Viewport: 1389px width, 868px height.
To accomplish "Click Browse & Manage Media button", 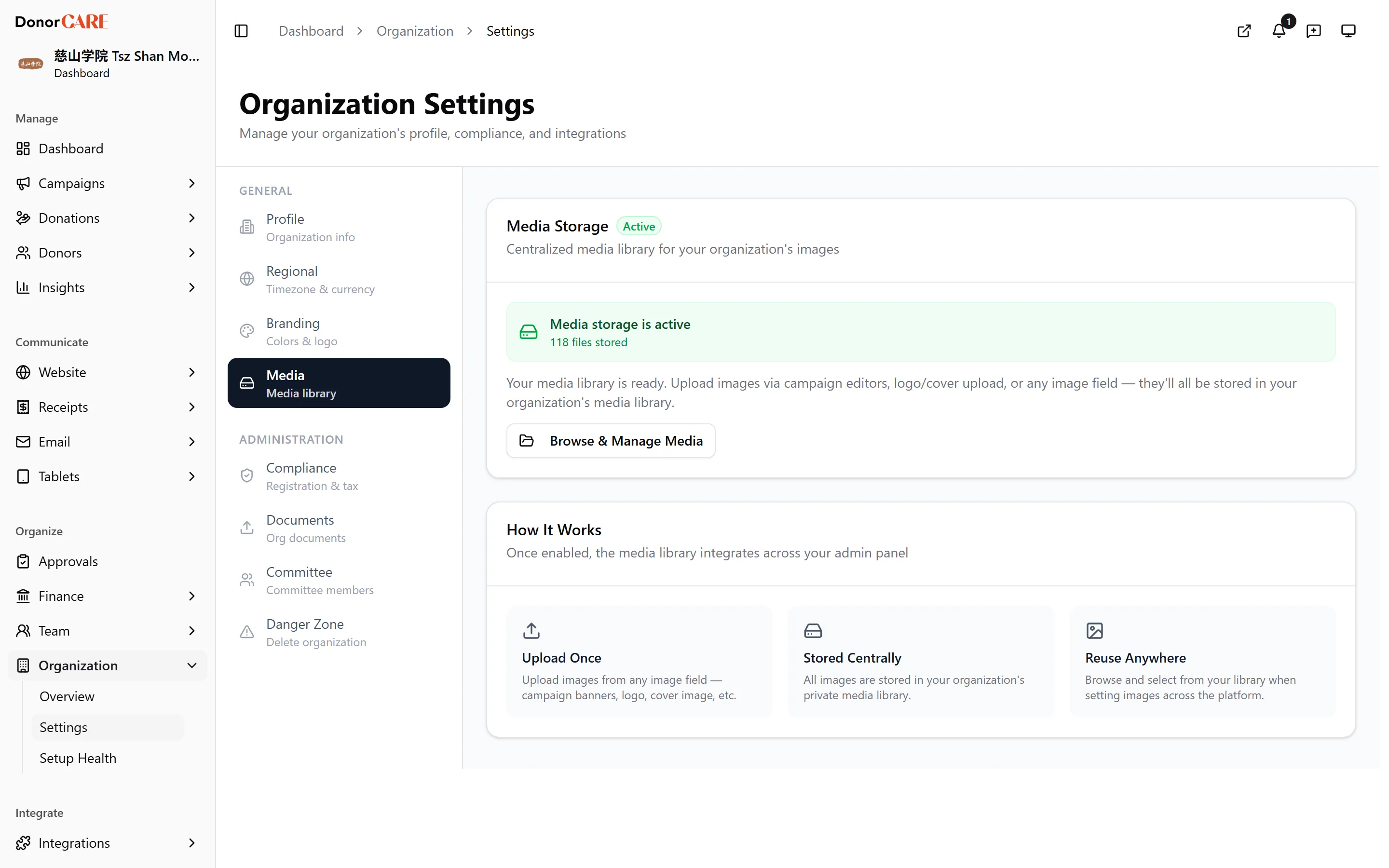I will [611, 441].
